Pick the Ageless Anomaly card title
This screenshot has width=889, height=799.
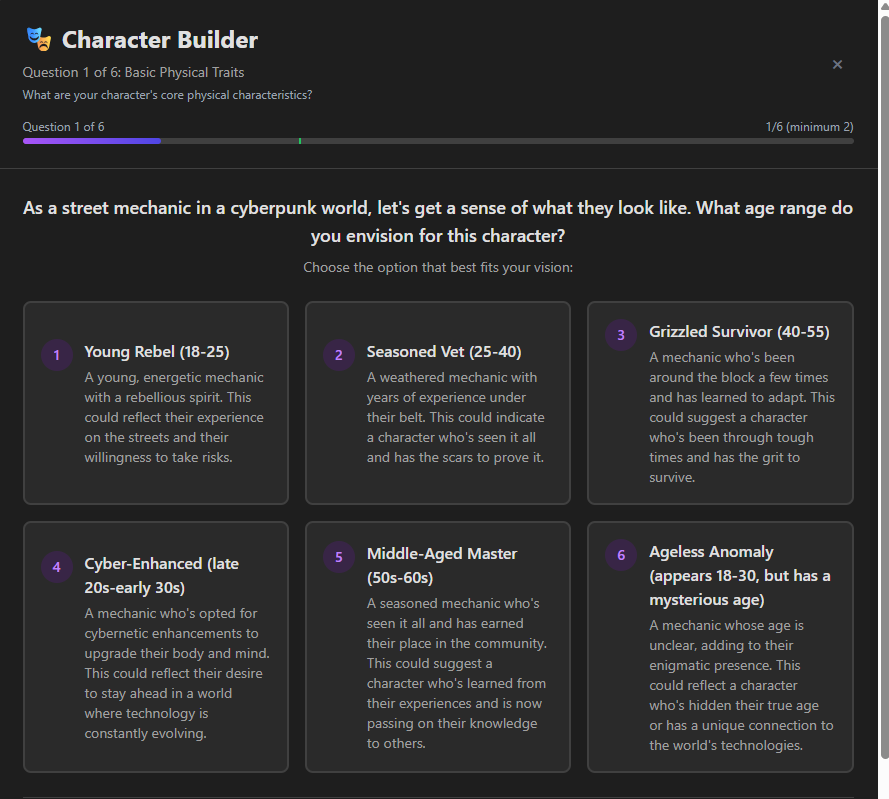(740, 575)
